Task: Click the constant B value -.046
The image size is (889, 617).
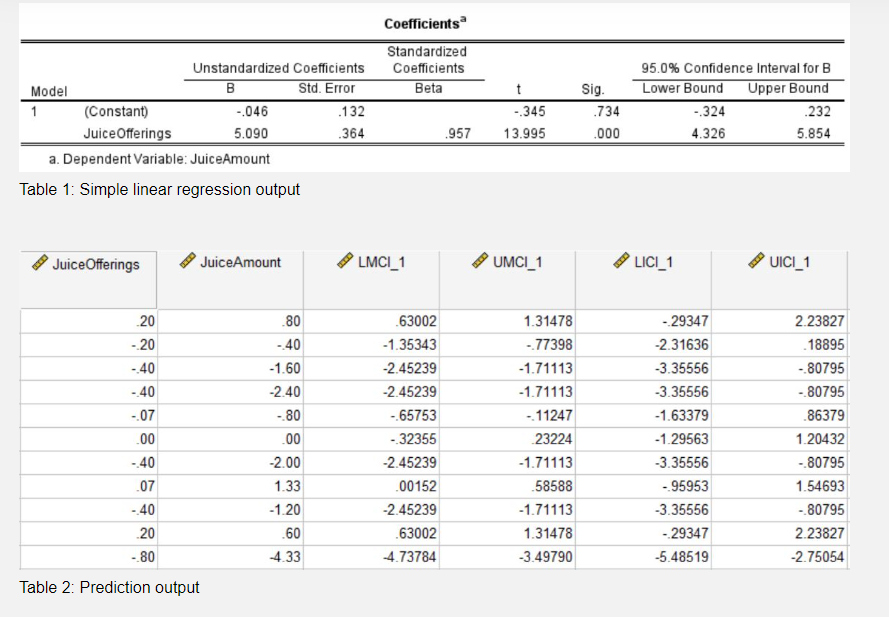Action: [x=252, y=111]
